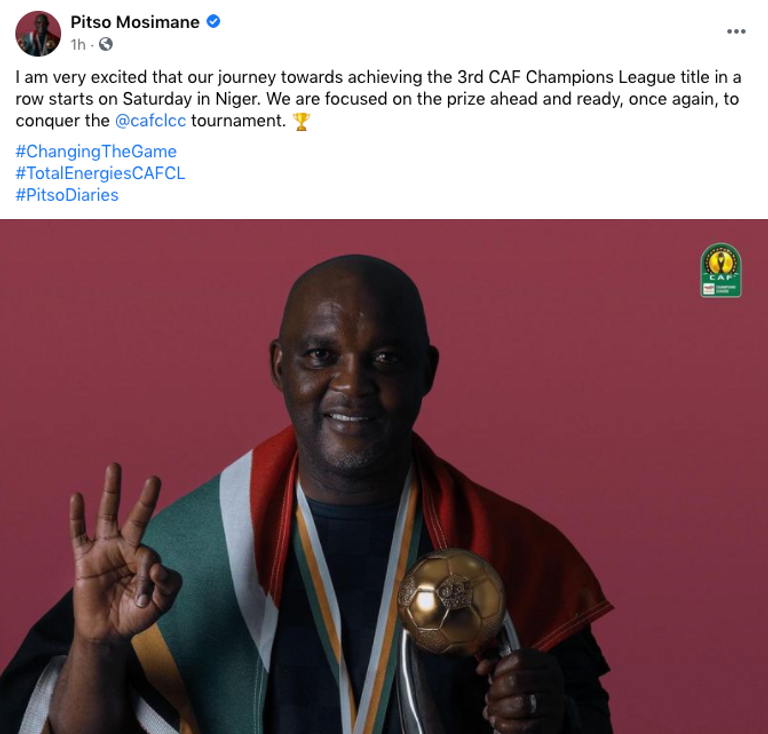The image size is (768, 734).
Task: Open the #TotalEnergiesCAFCL hashtag
Action: (100, 173)
